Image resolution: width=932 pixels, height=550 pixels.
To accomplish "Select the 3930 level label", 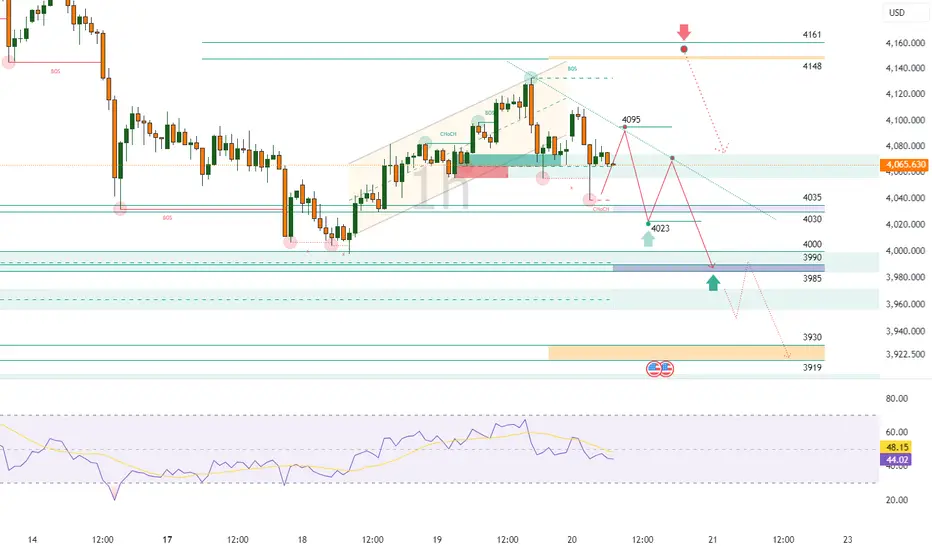I will [812, 337].
